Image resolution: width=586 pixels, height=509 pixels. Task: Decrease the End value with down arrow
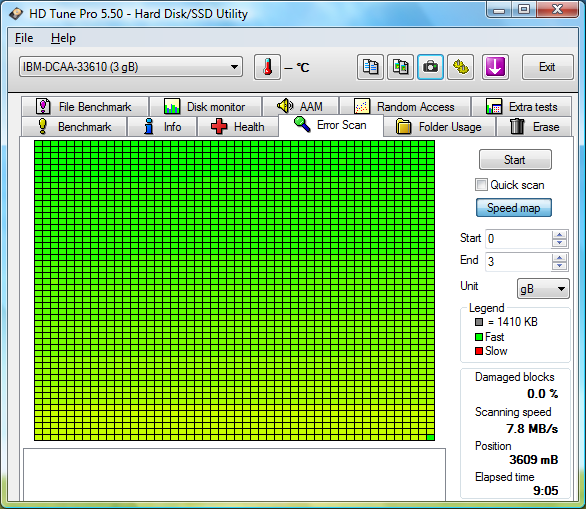[559, 266]
